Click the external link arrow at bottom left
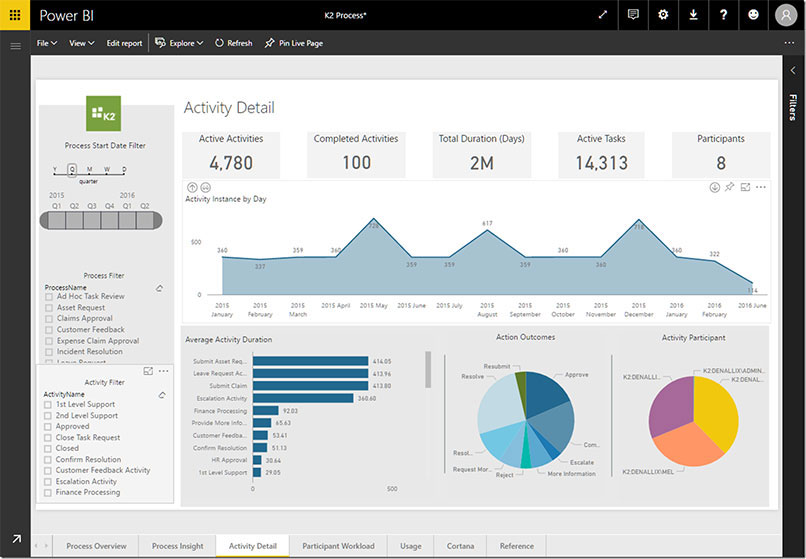Screen dimensions: 806x559 point(16,539)
